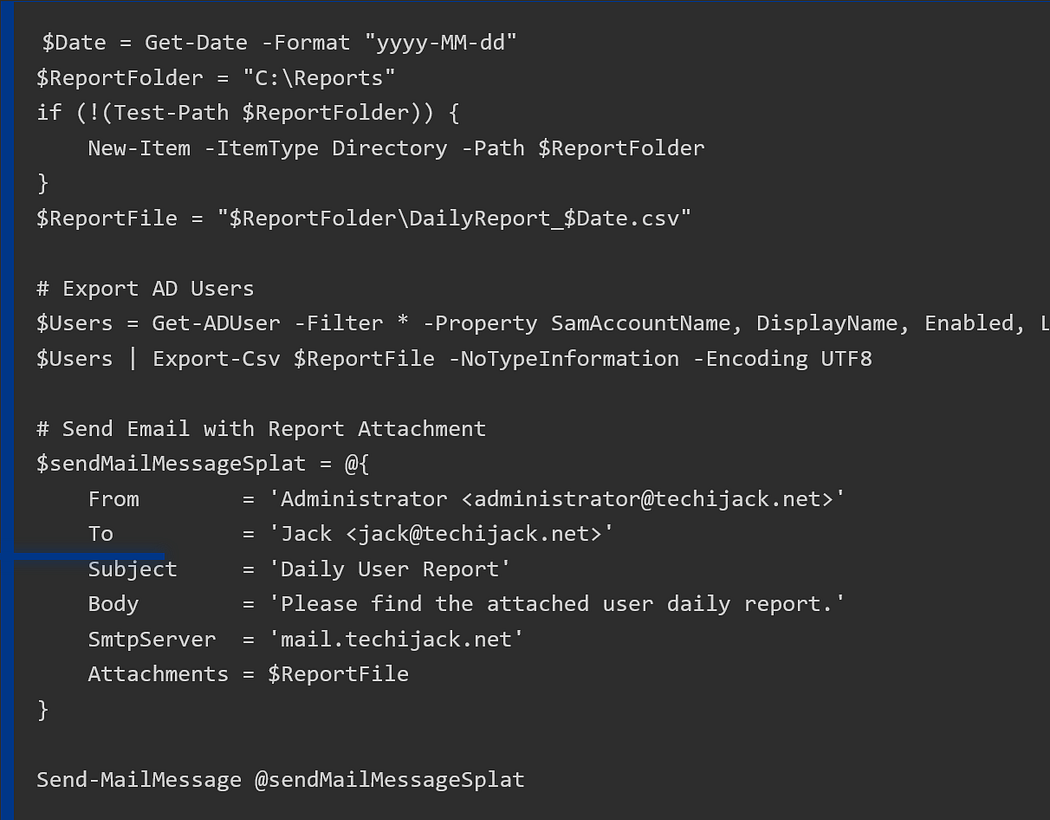Viewport: 1050px width, 820px height.
Task: Click the Subject 'Daily User Report' line
Action: coord(299,569)
